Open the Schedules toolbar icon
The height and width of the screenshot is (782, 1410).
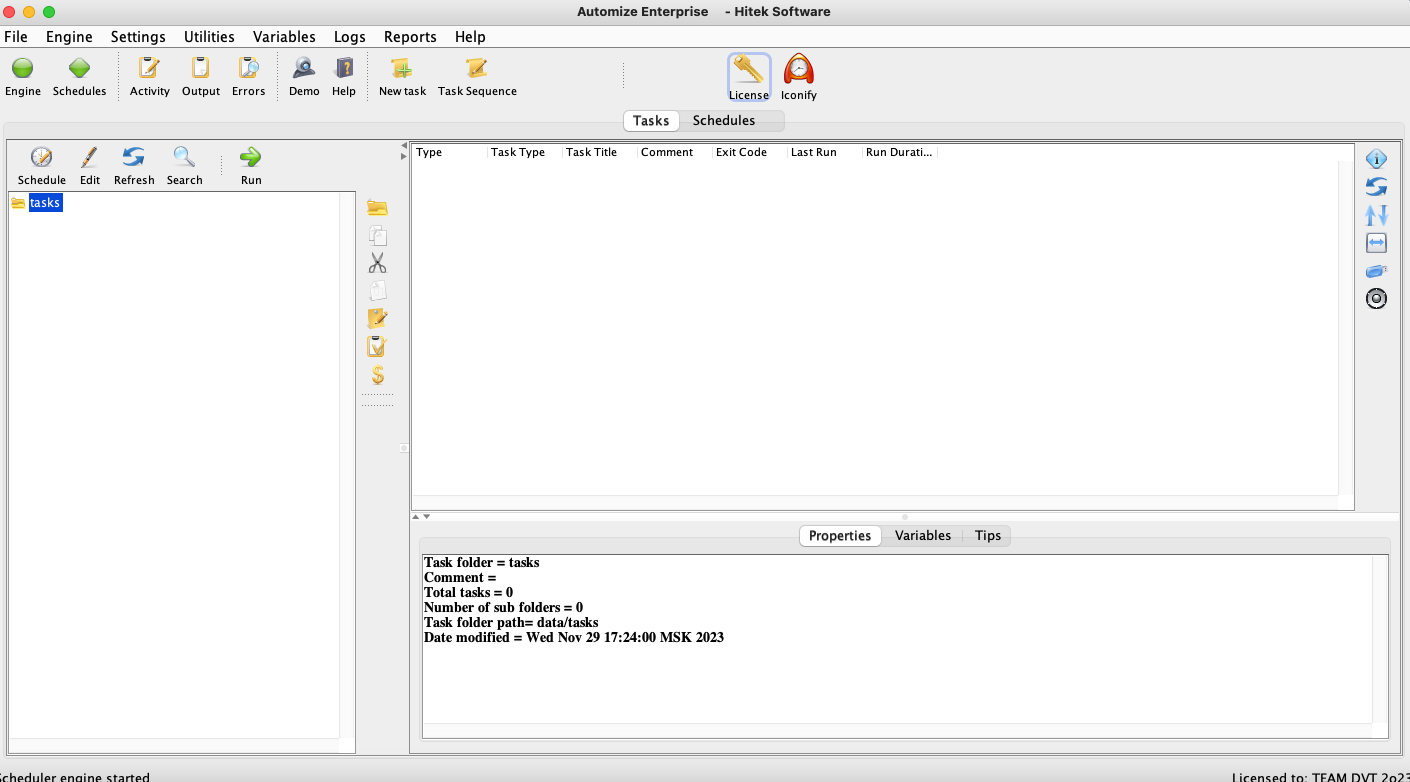click(x=79, y=69)
